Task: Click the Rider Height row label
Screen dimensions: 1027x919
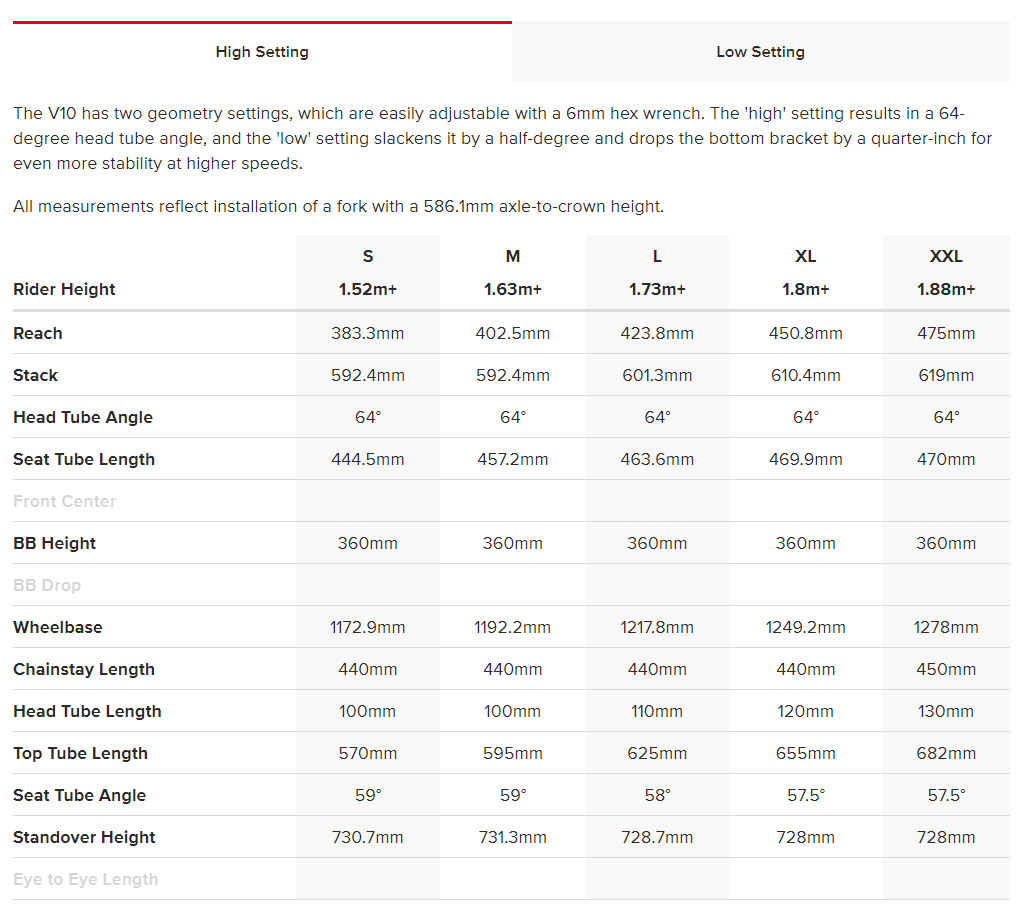Action: pos(64,289)
